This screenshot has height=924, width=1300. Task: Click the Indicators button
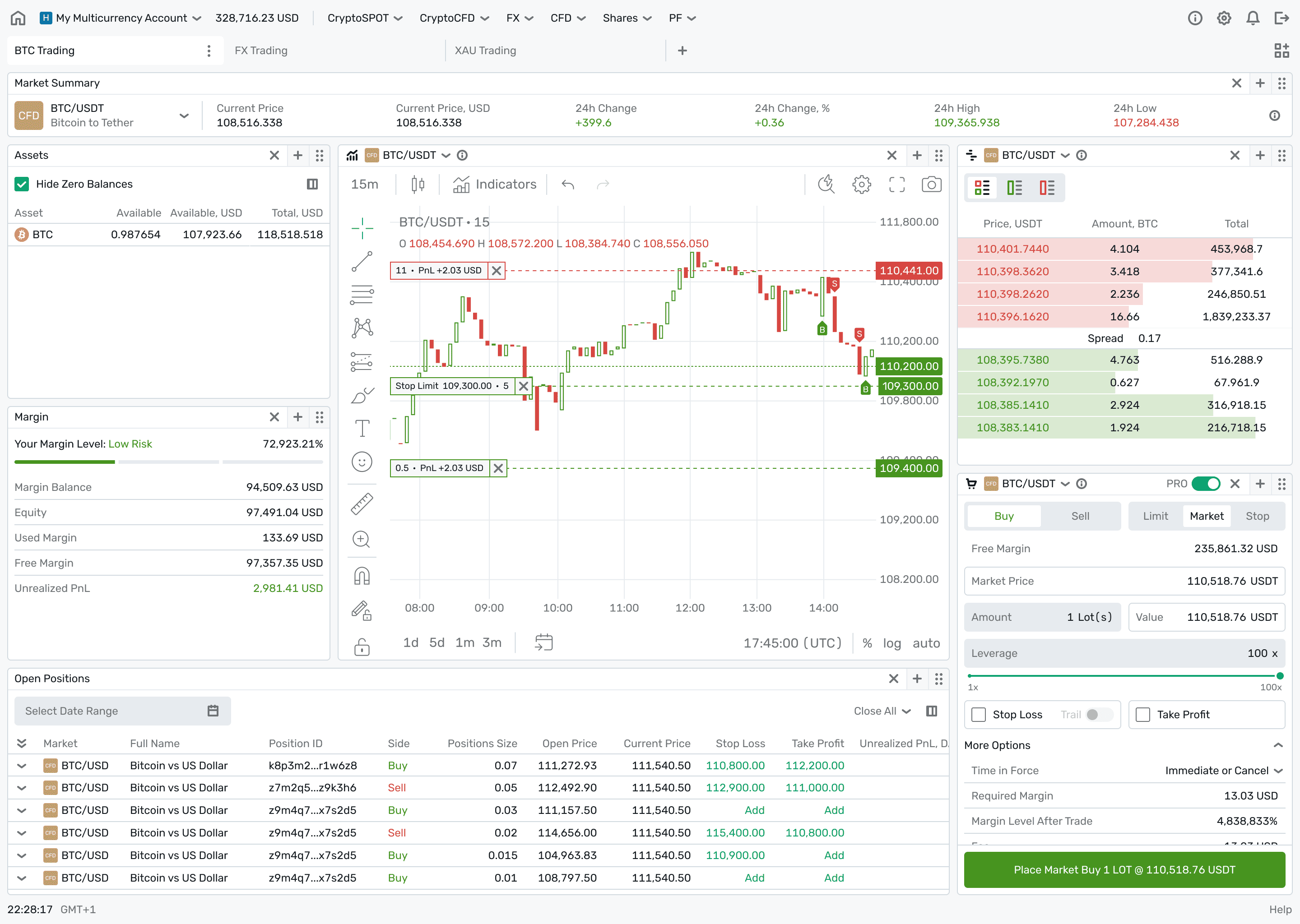click(x=495, y=185)
